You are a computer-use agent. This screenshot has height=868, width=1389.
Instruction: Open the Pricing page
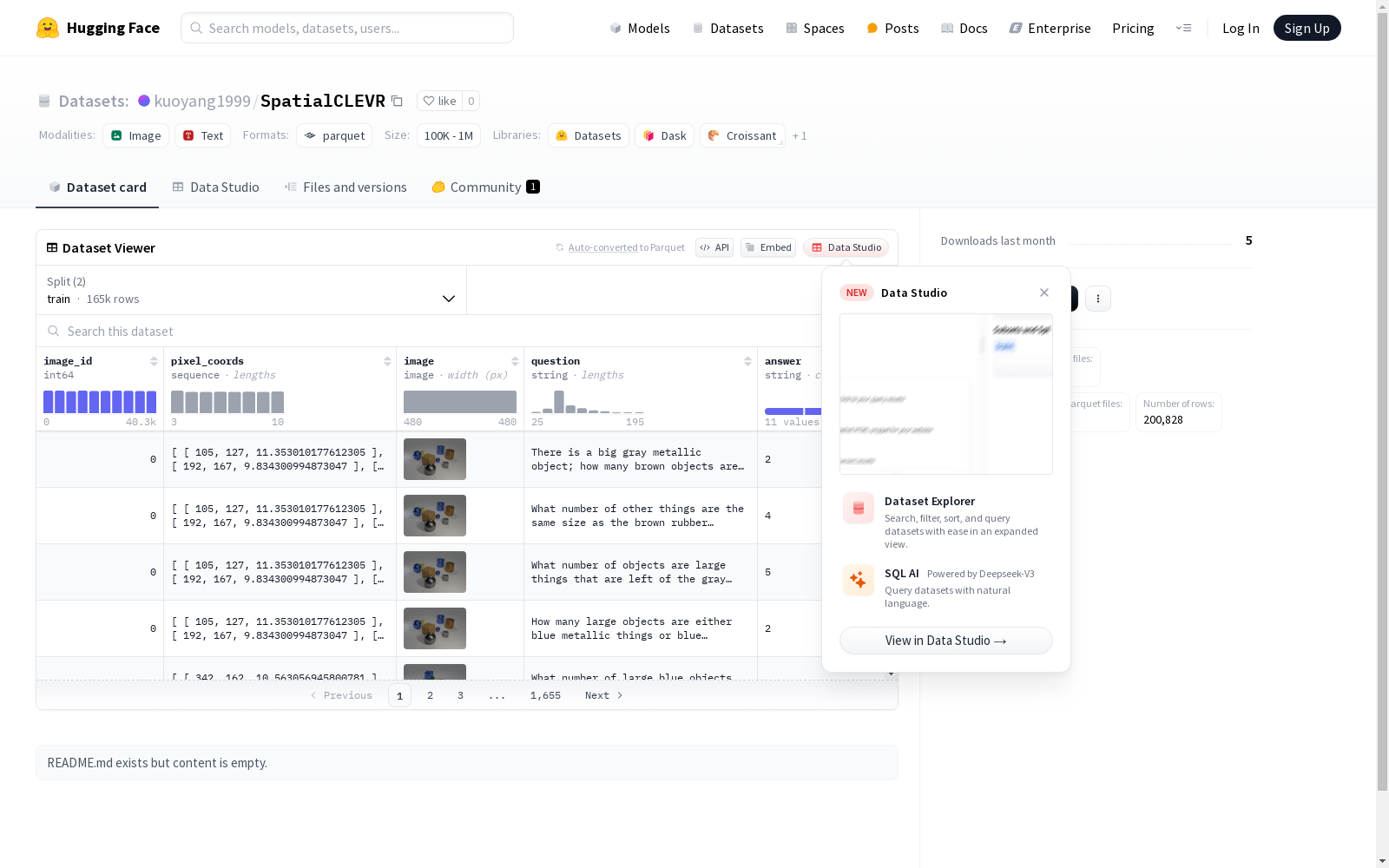pos(1133,28)
